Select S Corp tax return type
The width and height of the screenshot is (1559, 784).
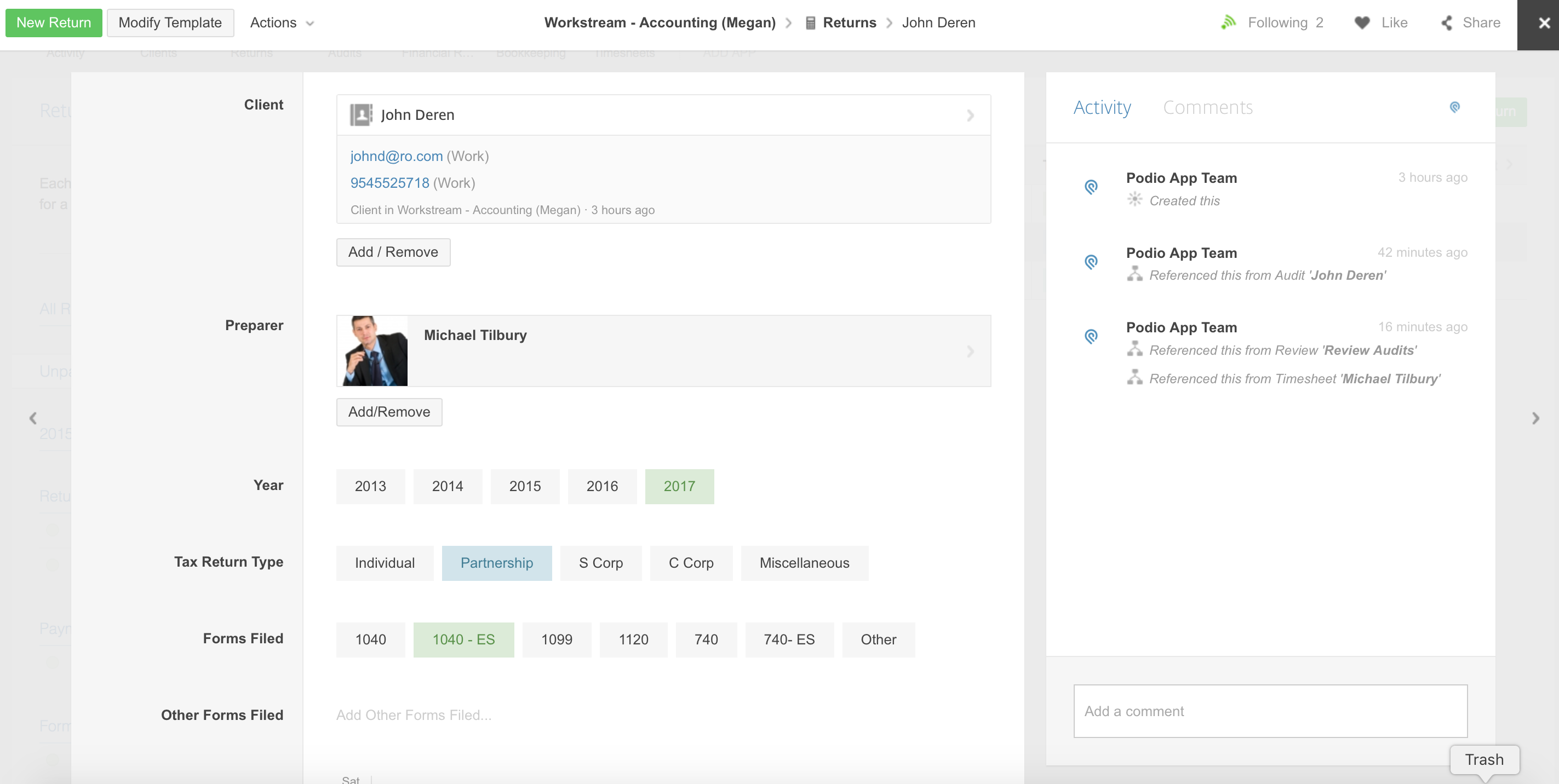coord(600,563)
